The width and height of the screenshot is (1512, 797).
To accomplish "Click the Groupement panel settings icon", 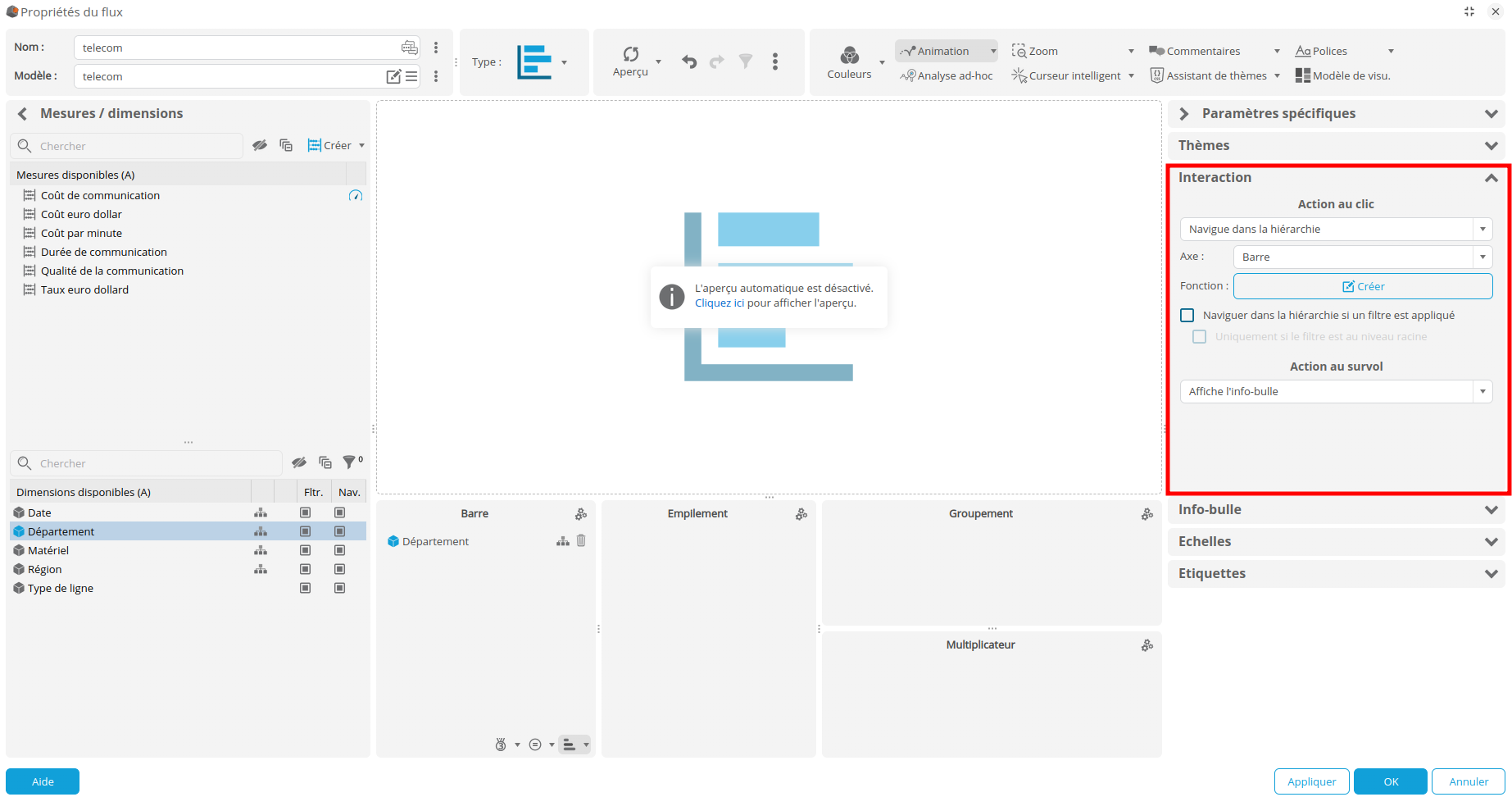I will [x=1147, y=514].
